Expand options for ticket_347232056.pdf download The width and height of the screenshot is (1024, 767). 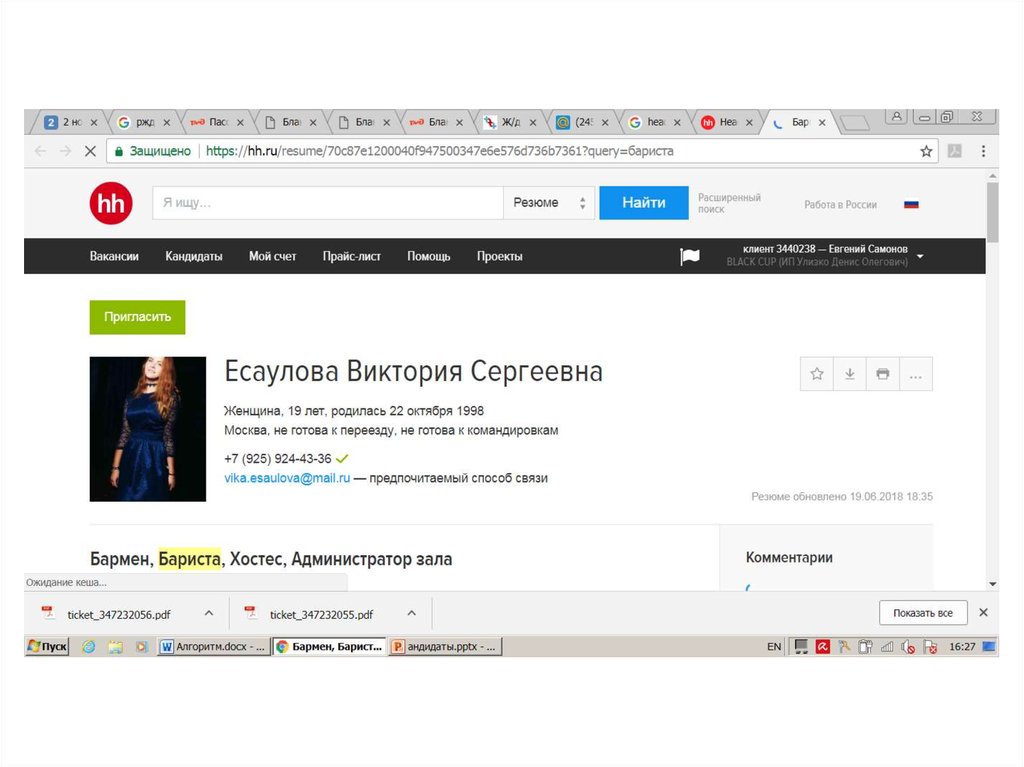click(209, 613)
